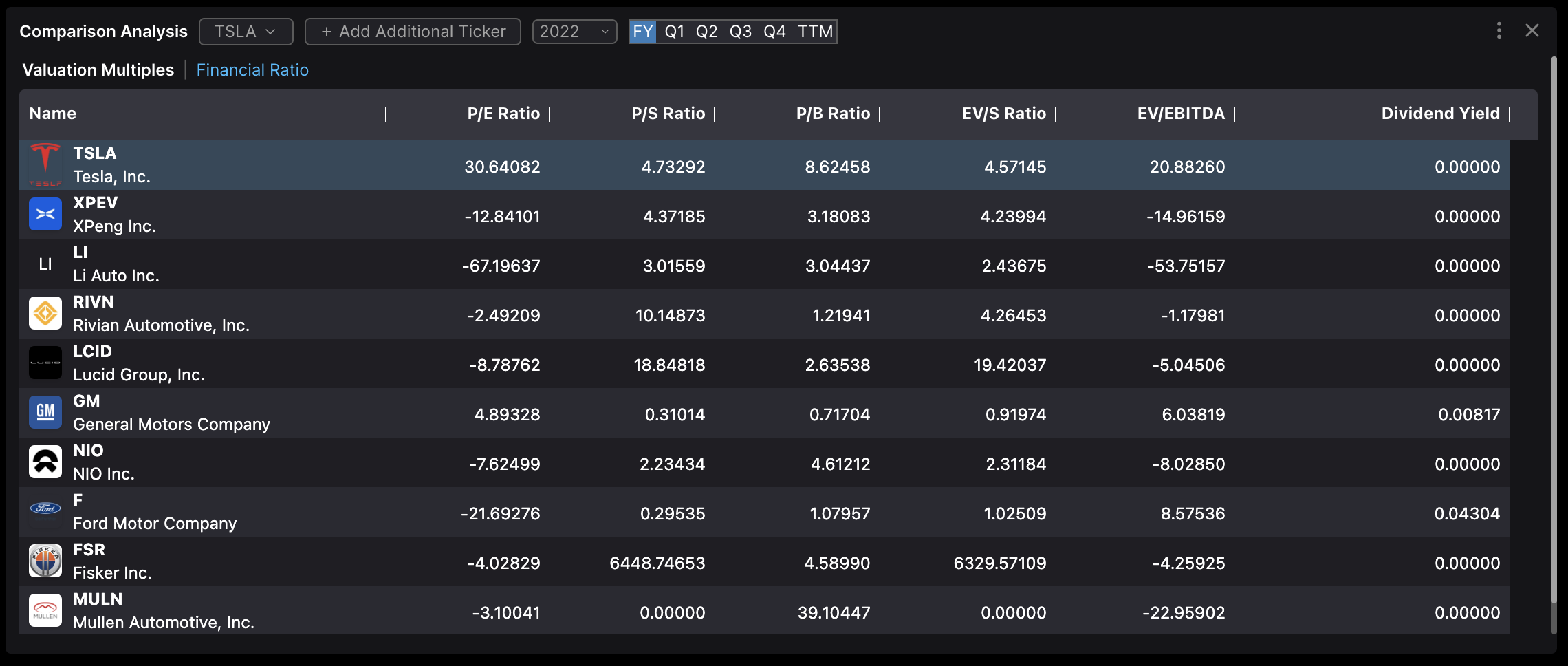Screen dimensions: 1568x666
Task: Click the Comparison Analysis title
Action: point(103,32)
